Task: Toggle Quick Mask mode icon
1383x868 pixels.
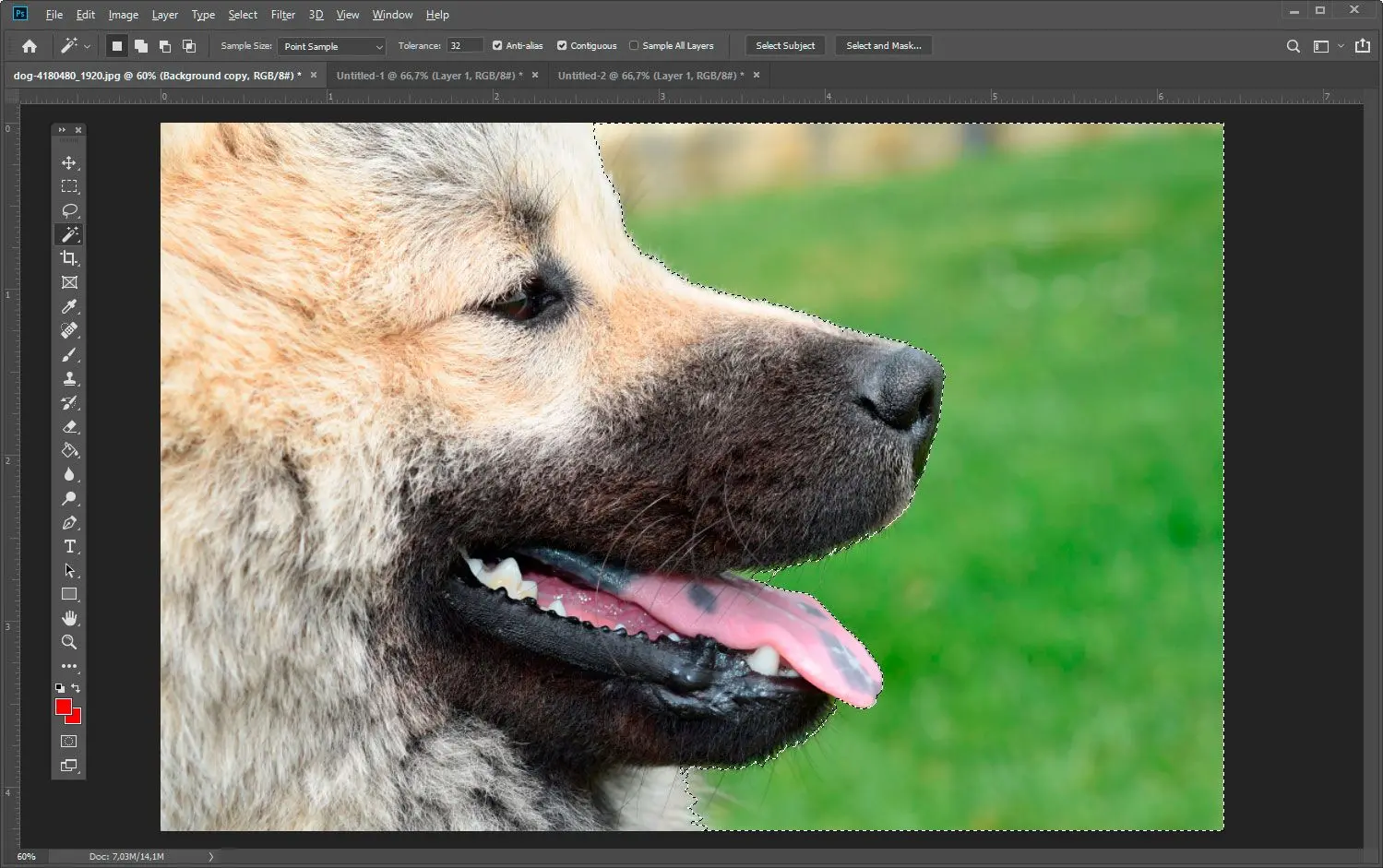Action: [x=69, y=741]
